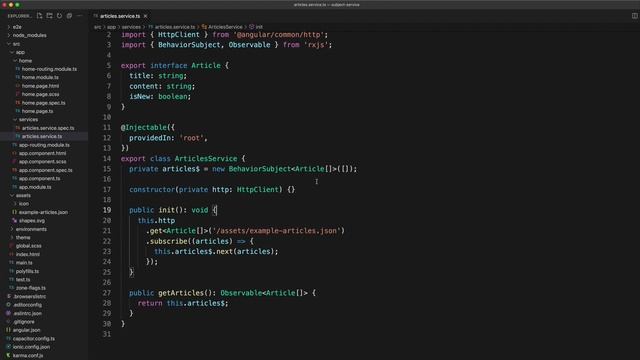This screenshot has width=640, height=360.
Task: Open home.page.spec.ts file
Action: [43, 103]
